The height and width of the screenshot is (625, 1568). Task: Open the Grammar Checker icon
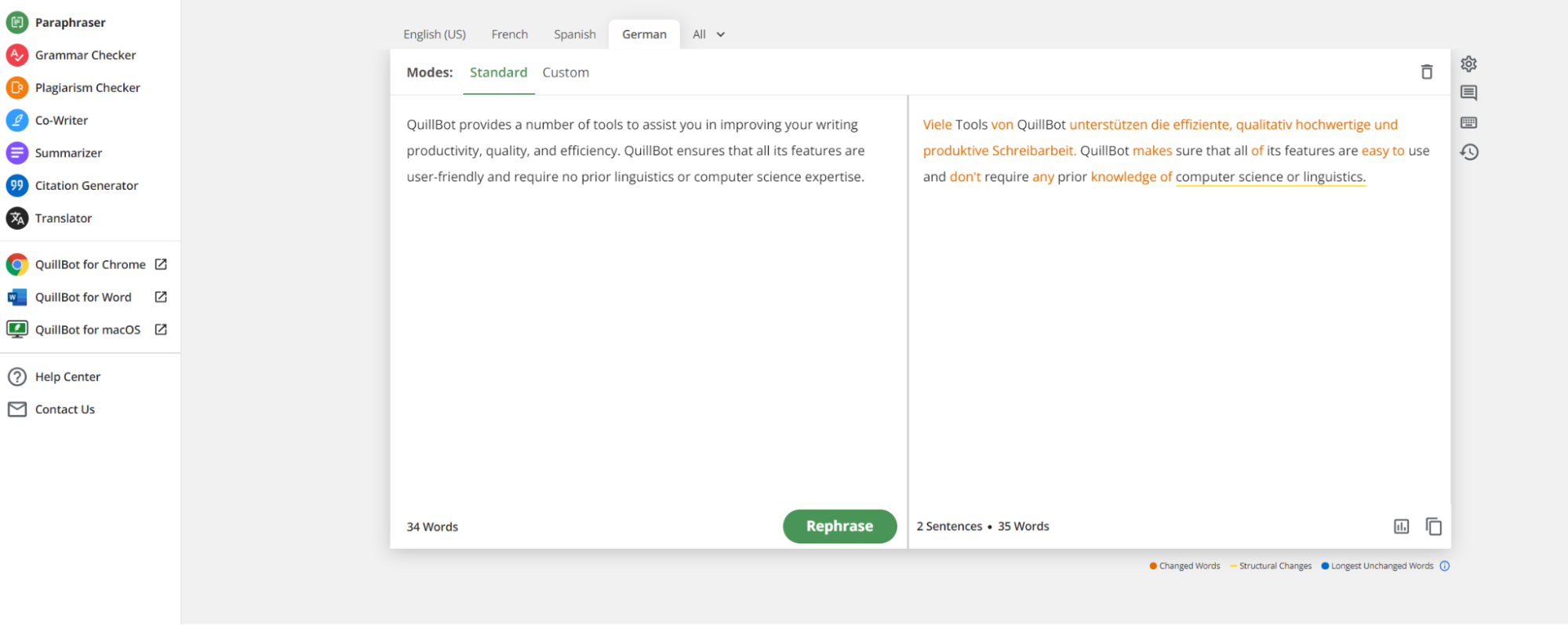point(17,55)
